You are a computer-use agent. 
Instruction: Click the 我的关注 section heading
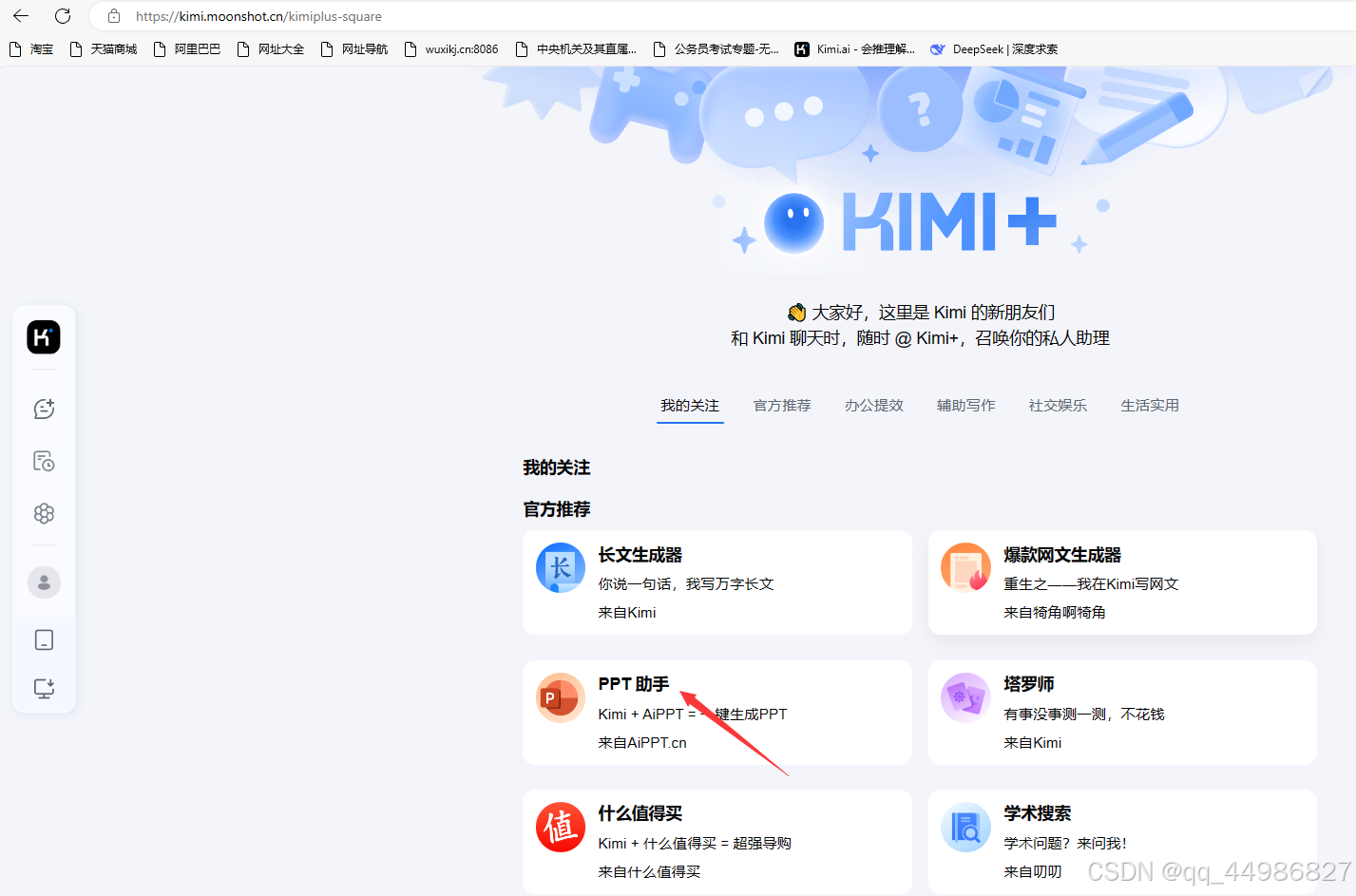[x=557, y=467]
